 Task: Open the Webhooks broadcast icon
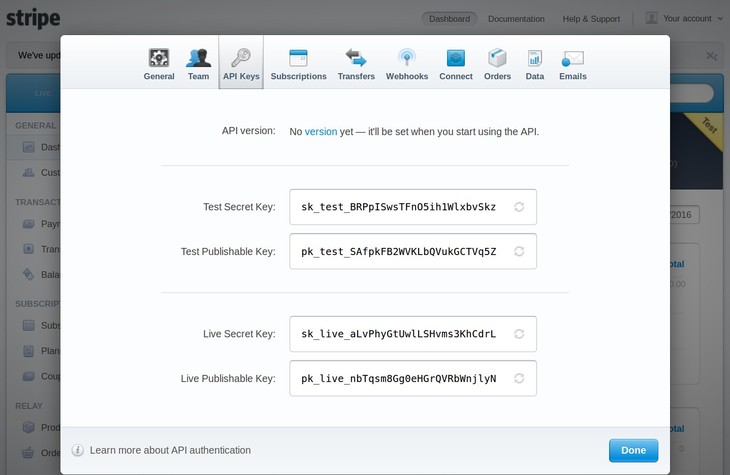point(407,58)
